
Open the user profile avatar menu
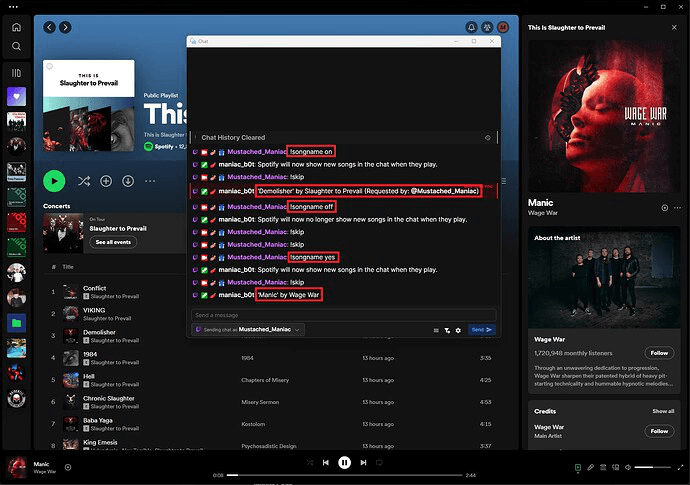503,27
